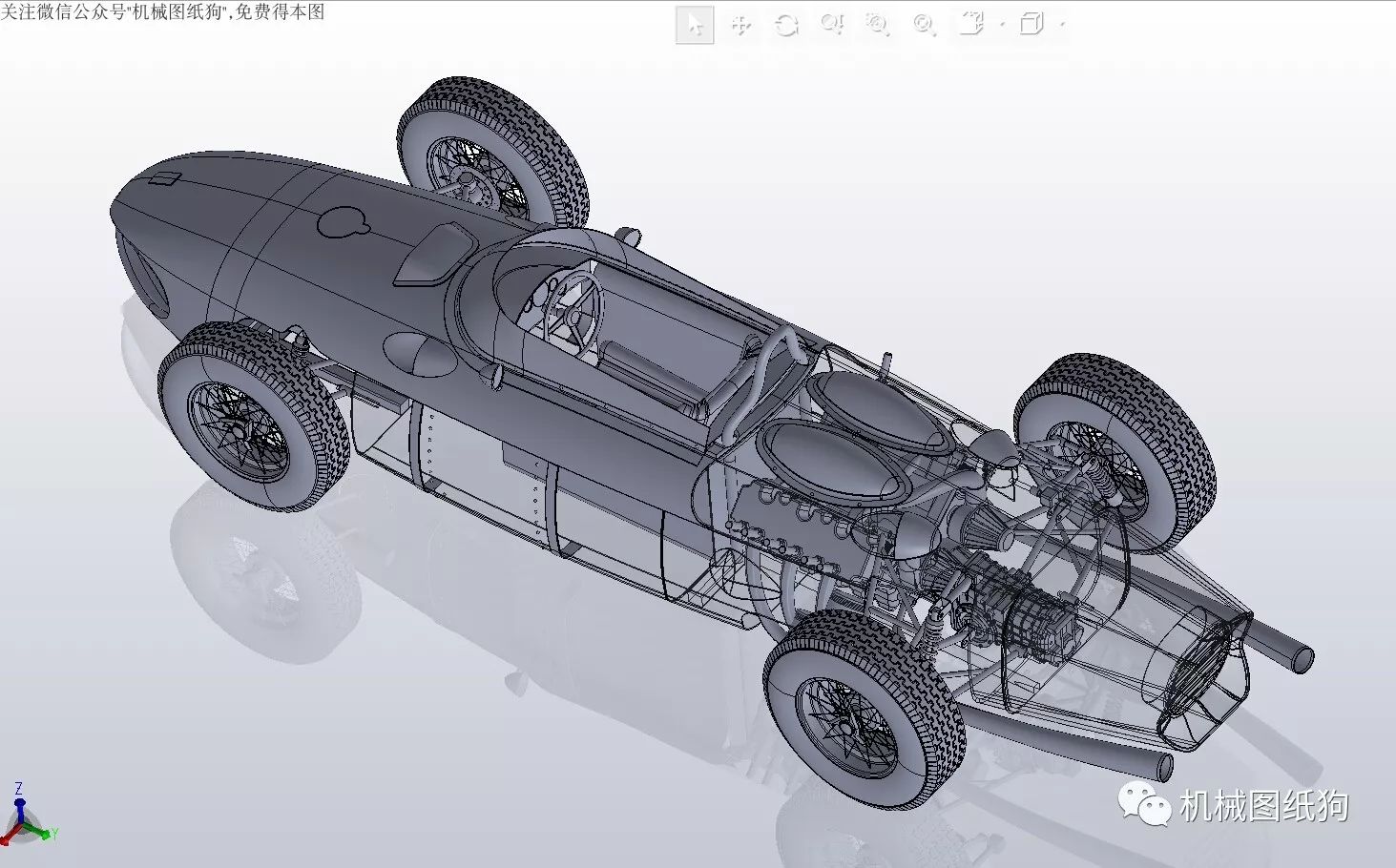Choose the zoom to area tool
Screen dimensions: 1396x868
point(877,25)
